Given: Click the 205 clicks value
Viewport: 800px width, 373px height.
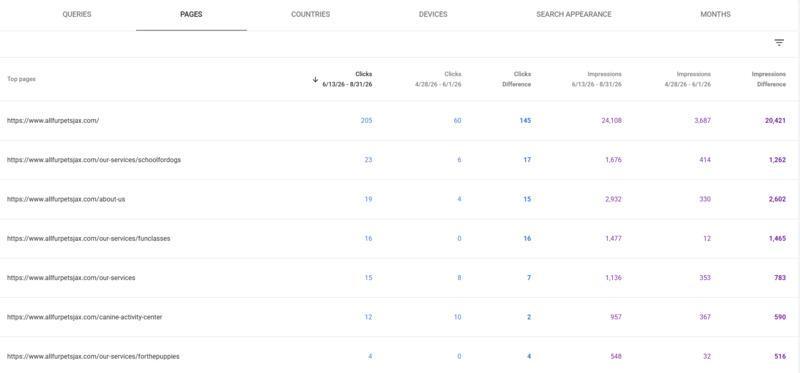Looking at the screenshot, I should 366,121.
